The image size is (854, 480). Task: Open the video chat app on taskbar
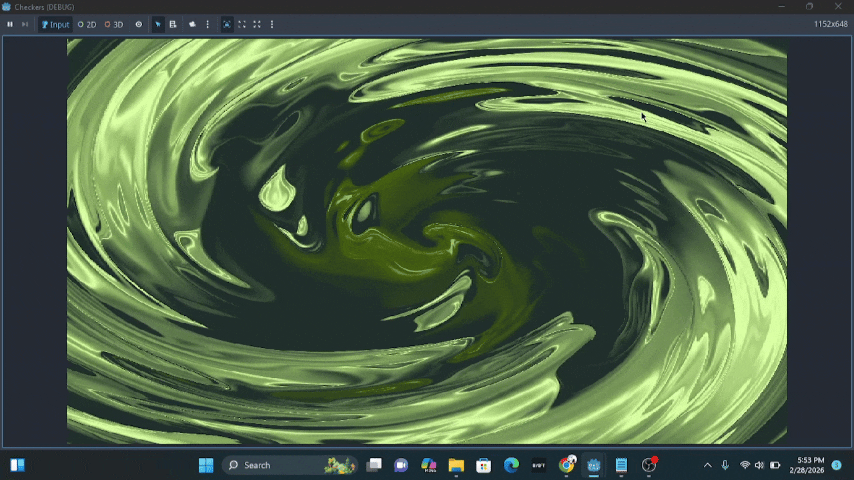click(401, 465)
